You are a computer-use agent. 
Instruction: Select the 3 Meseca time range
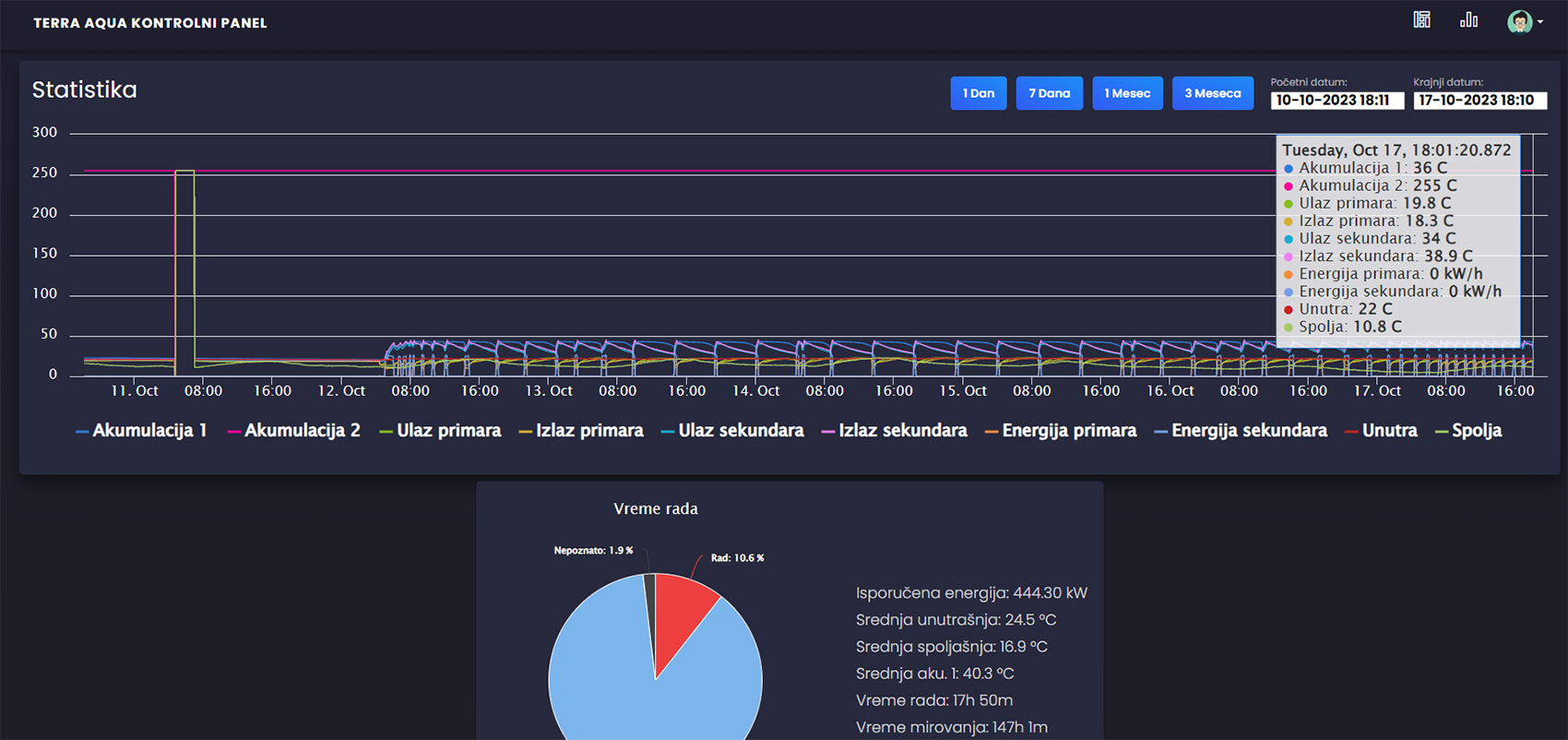point(1213,93)
